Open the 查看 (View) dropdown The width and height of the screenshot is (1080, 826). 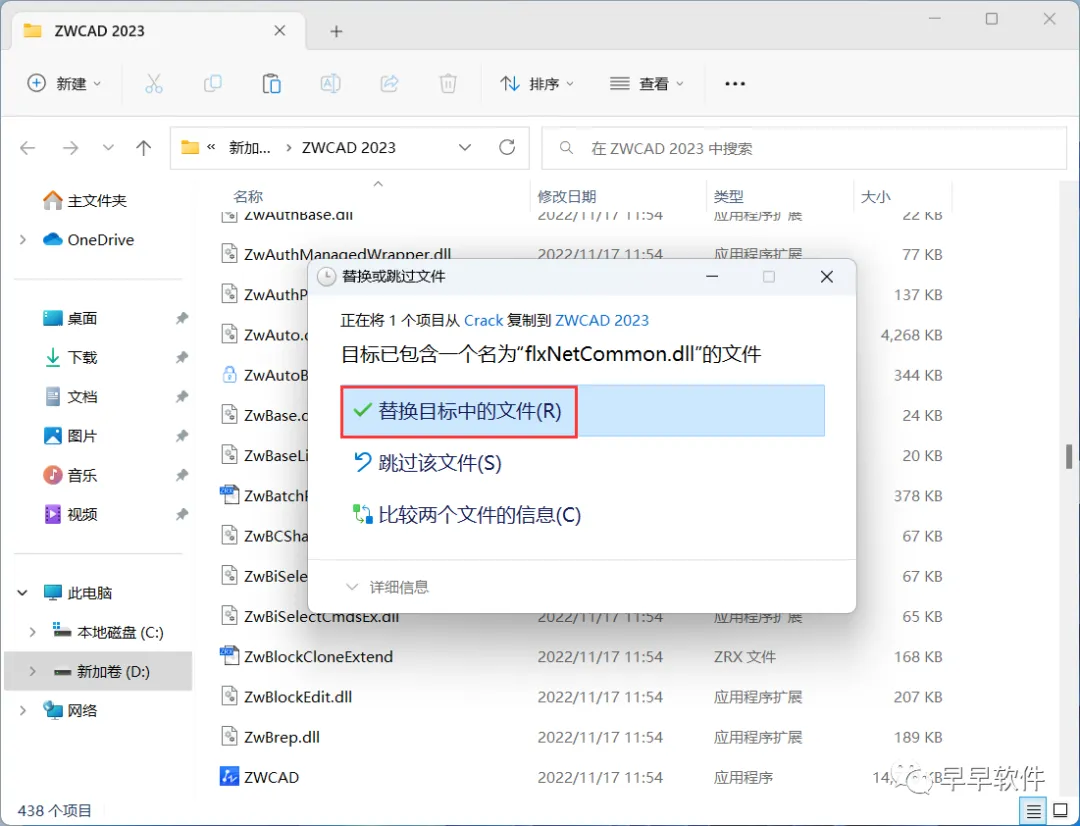(647, 83)
